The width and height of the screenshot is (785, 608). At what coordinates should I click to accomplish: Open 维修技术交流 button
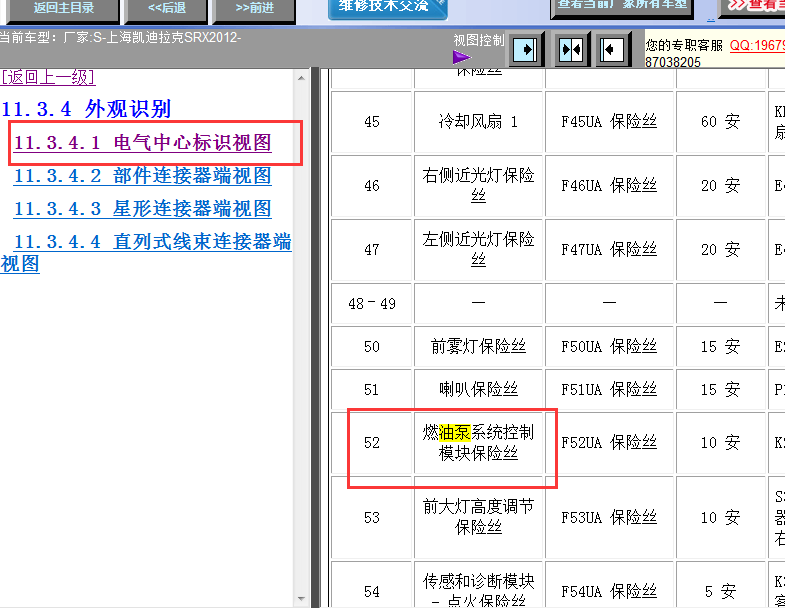[x=387, y=8]
